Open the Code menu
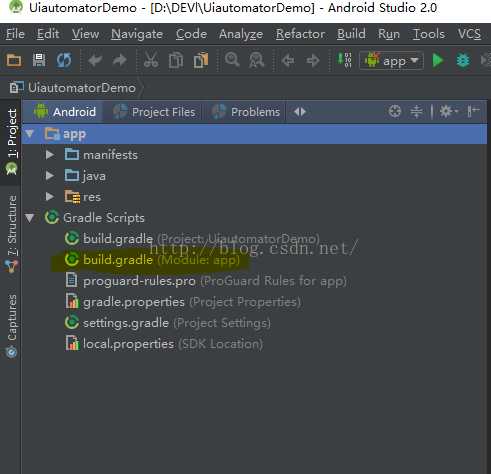This screenshot has height=474, width=491. 191,34
